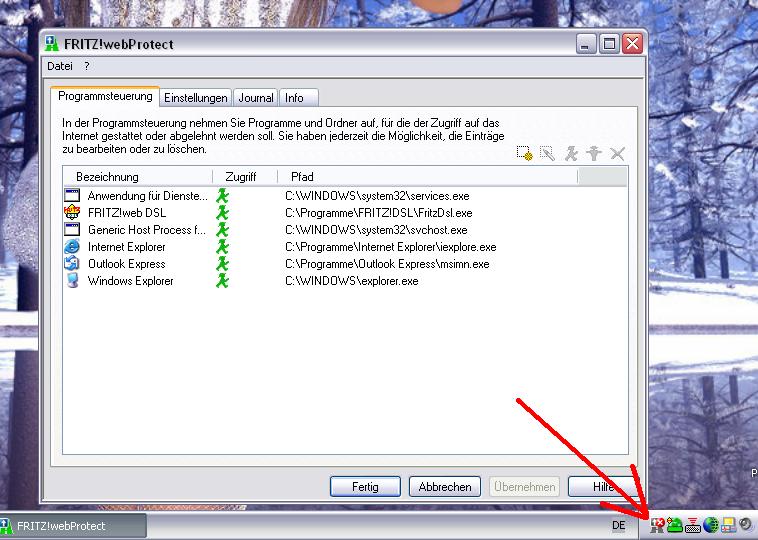758x540 pixels.
Task: Toggle green access man for Anwendung für Dienste
Action: 222,195
